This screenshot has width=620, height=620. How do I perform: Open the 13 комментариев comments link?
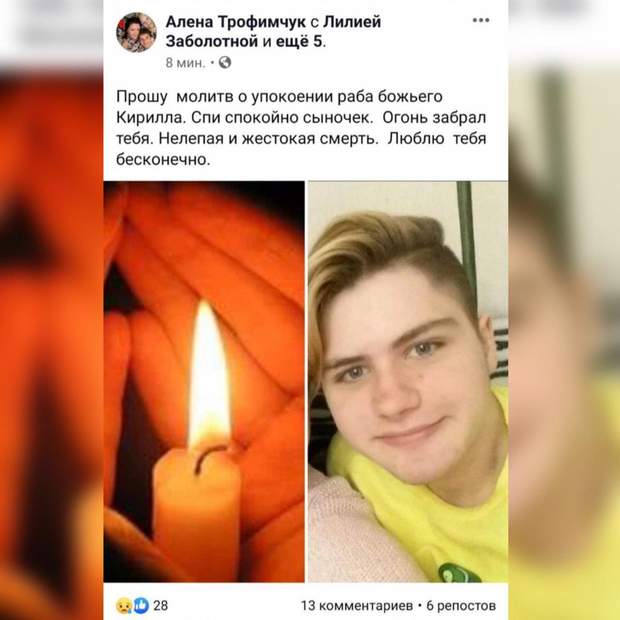click(x=357, y=605)
